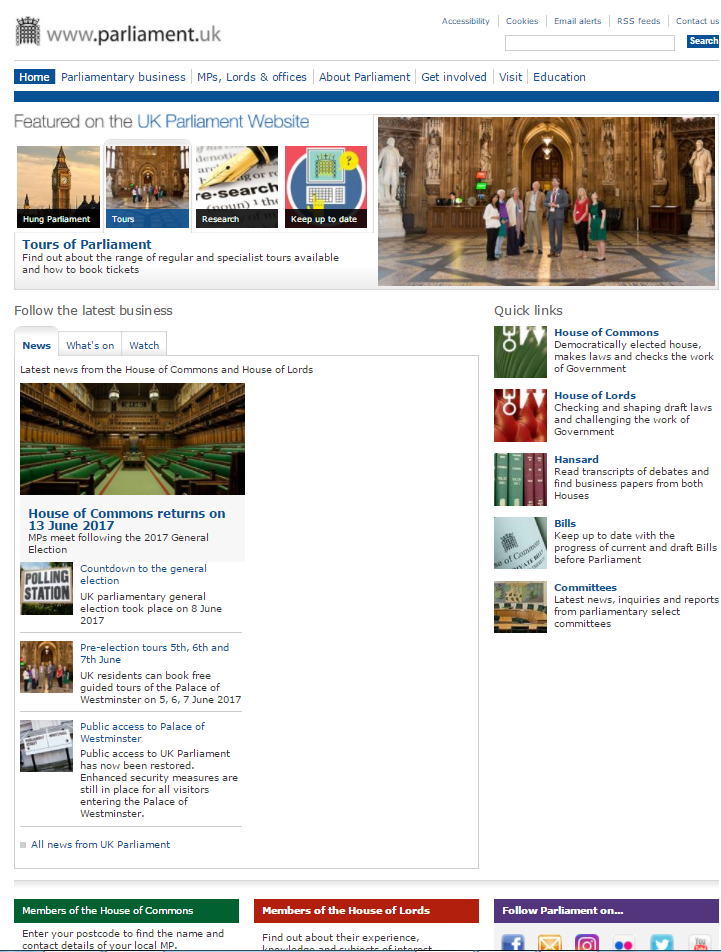This screenshot has width=721, height=952.
Task: Open Tours of Parliament heading link
Action: point(87,244)
